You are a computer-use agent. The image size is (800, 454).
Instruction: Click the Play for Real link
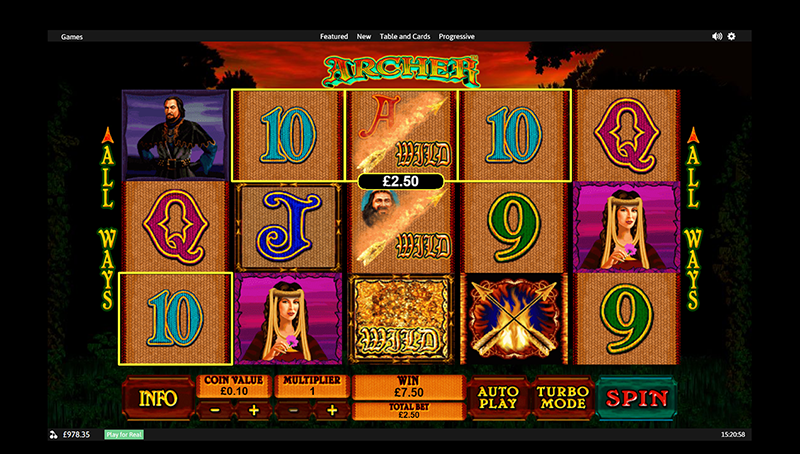pyautogui.click(x=124, y=435)
